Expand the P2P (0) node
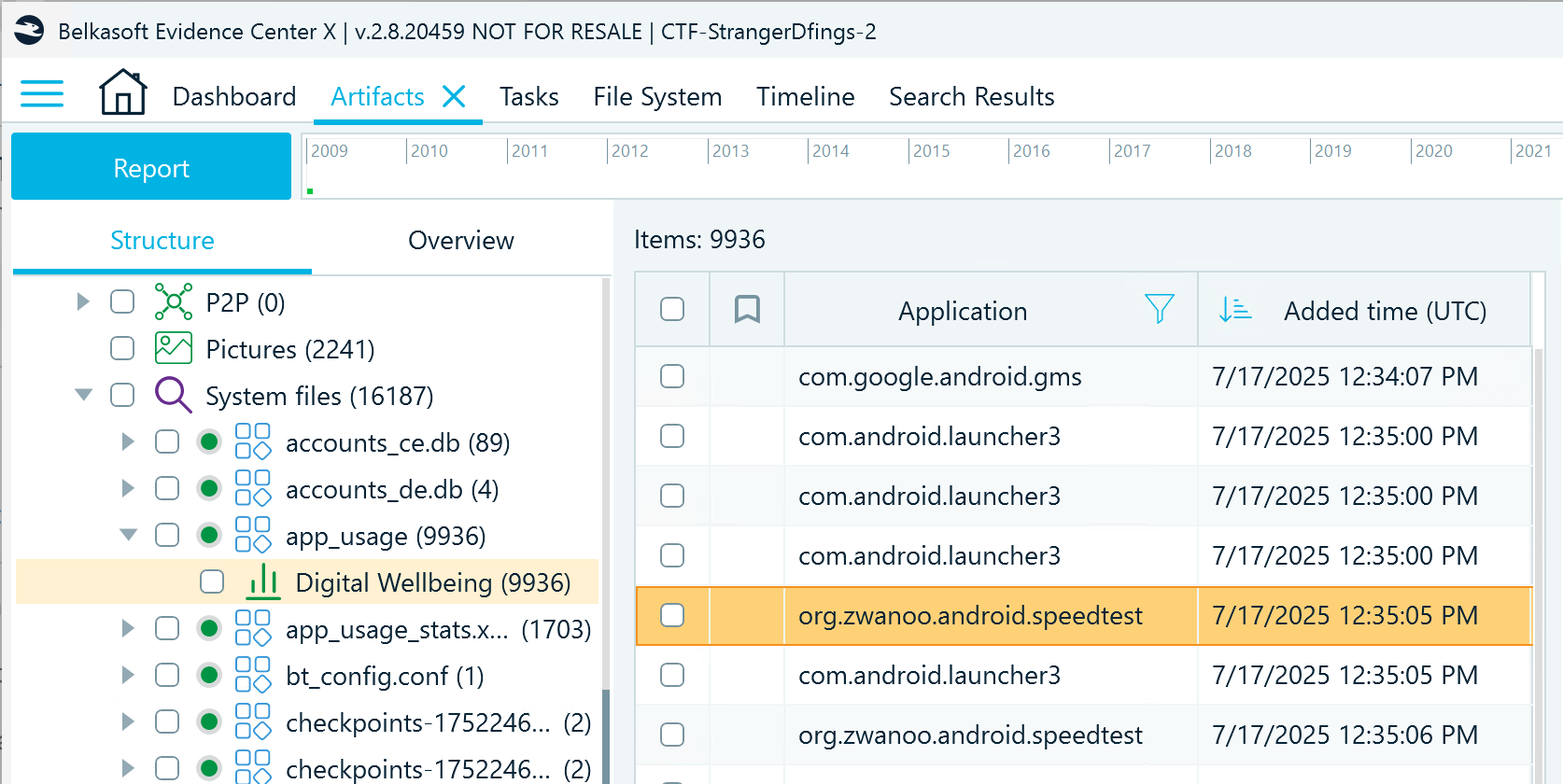Viewport: 1563px width, 784px height. (x=83, y=301)
